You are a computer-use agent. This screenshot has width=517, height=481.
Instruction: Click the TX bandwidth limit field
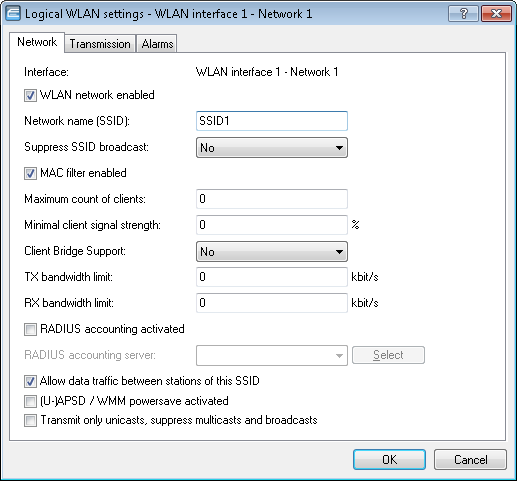tap(272, 277)
